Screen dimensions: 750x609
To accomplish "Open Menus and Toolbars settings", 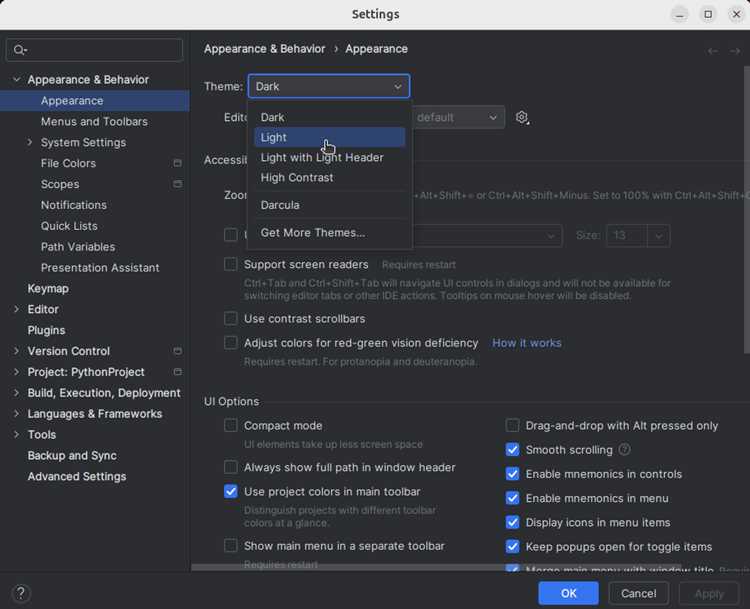I will click(94, 122).
